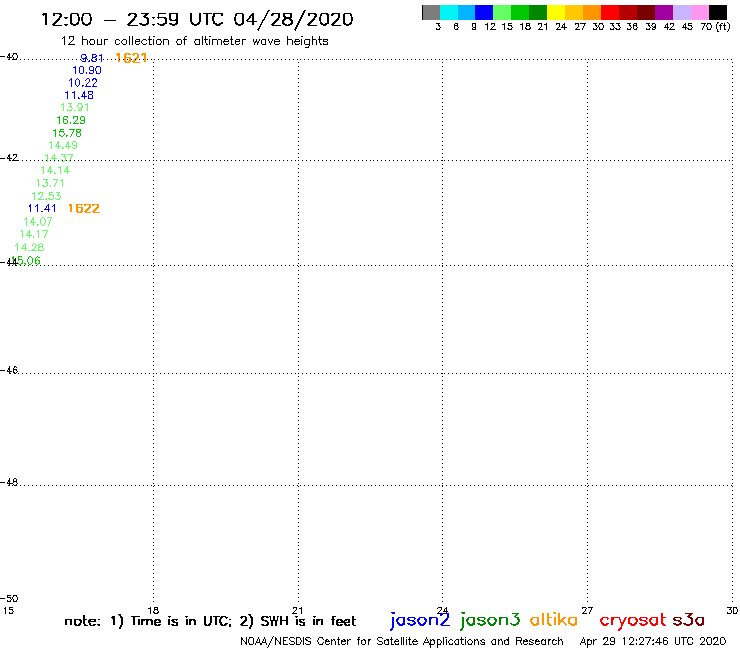Select the wave height value 14.17
Screen dimensions: 740x650
pos(34,234)
